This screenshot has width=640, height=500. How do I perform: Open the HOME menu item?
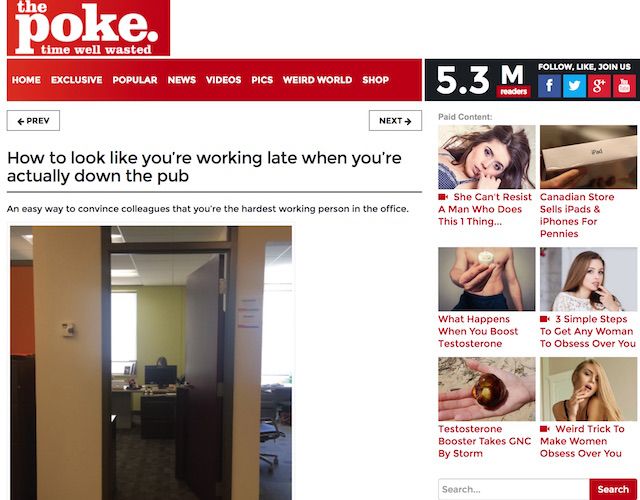tap(26, 80)
